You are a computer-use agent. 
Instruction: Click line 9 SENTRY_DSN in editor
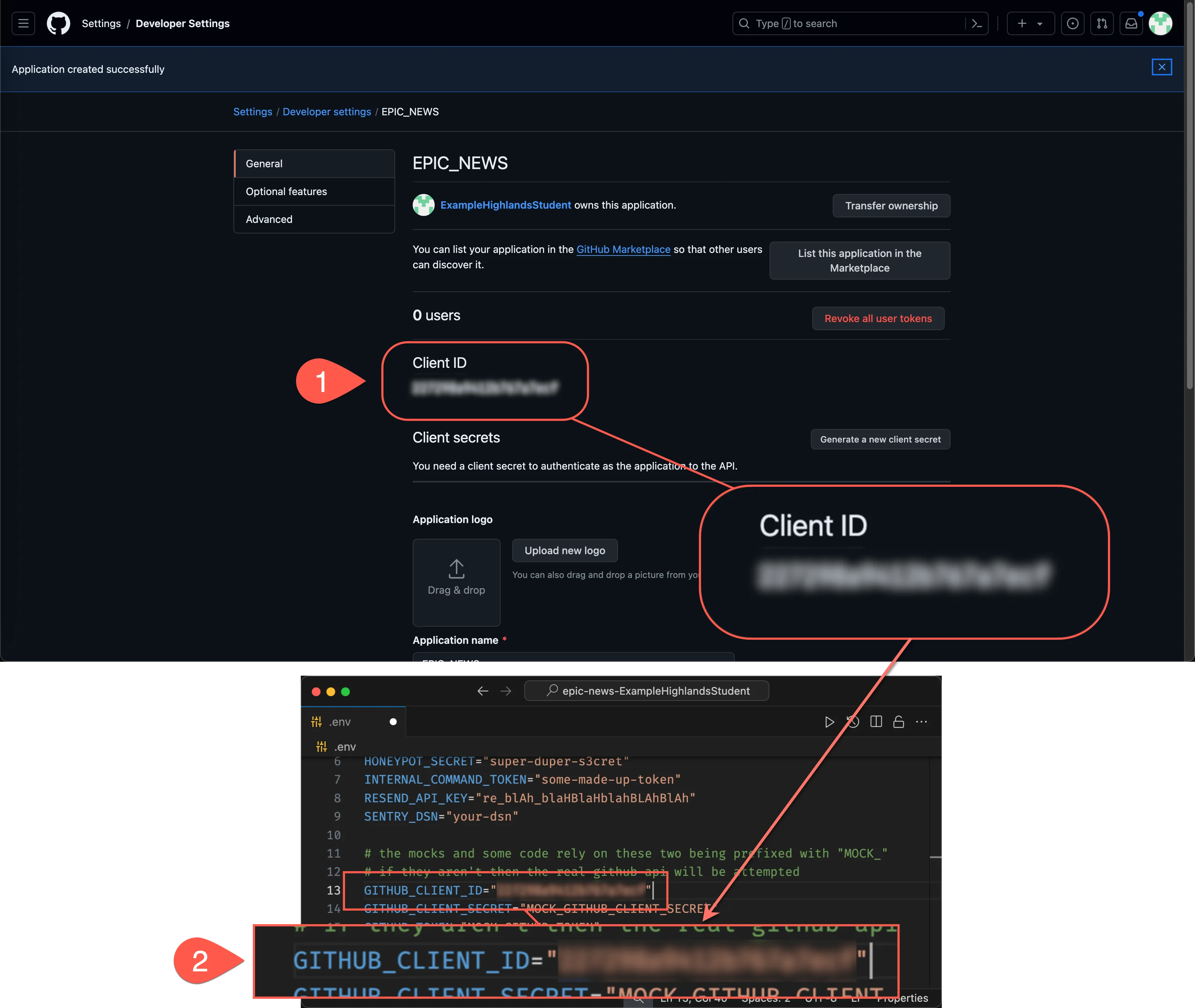point(441,816)
